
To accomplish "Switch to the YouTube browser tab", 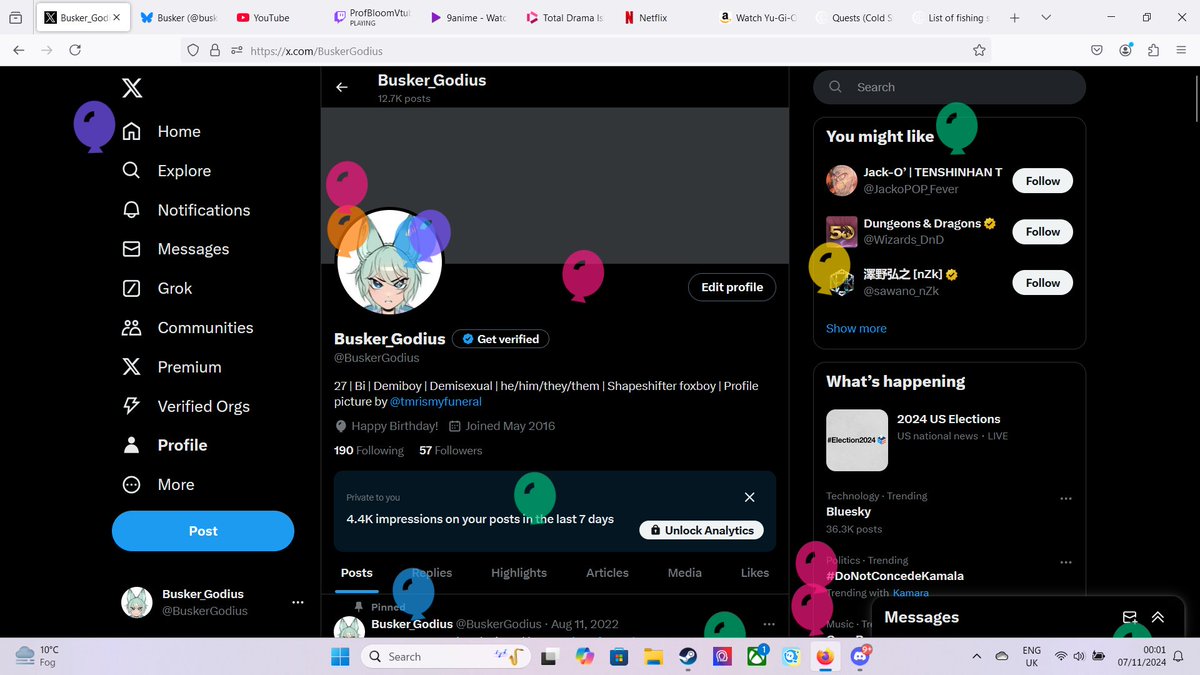I will pyautogui.click(x=270, y=18).
